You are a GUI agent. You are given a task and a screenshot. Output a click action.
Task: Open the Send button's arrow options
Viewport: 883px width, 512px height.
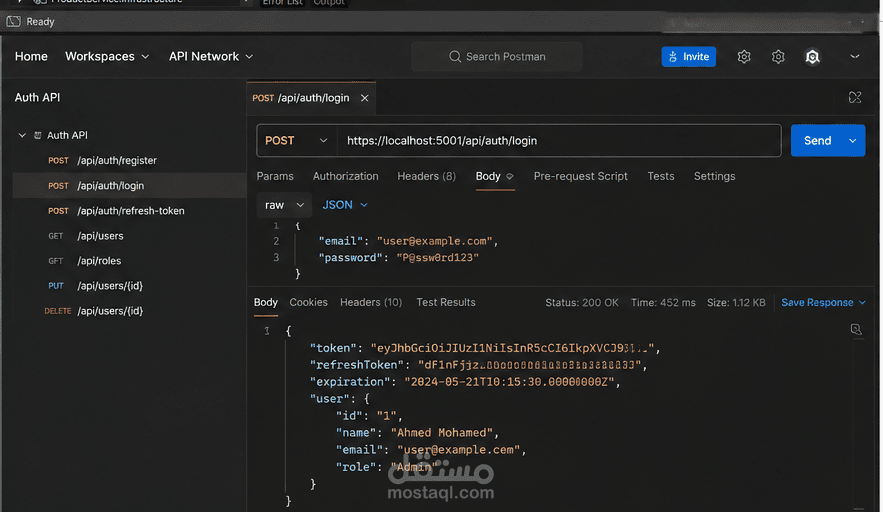(x=853, y=140)
